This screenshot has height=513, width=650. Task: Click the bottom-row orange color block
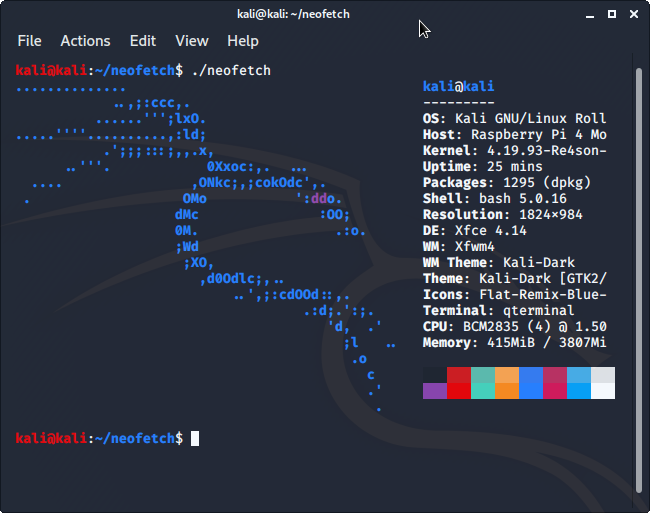(507, 391)
